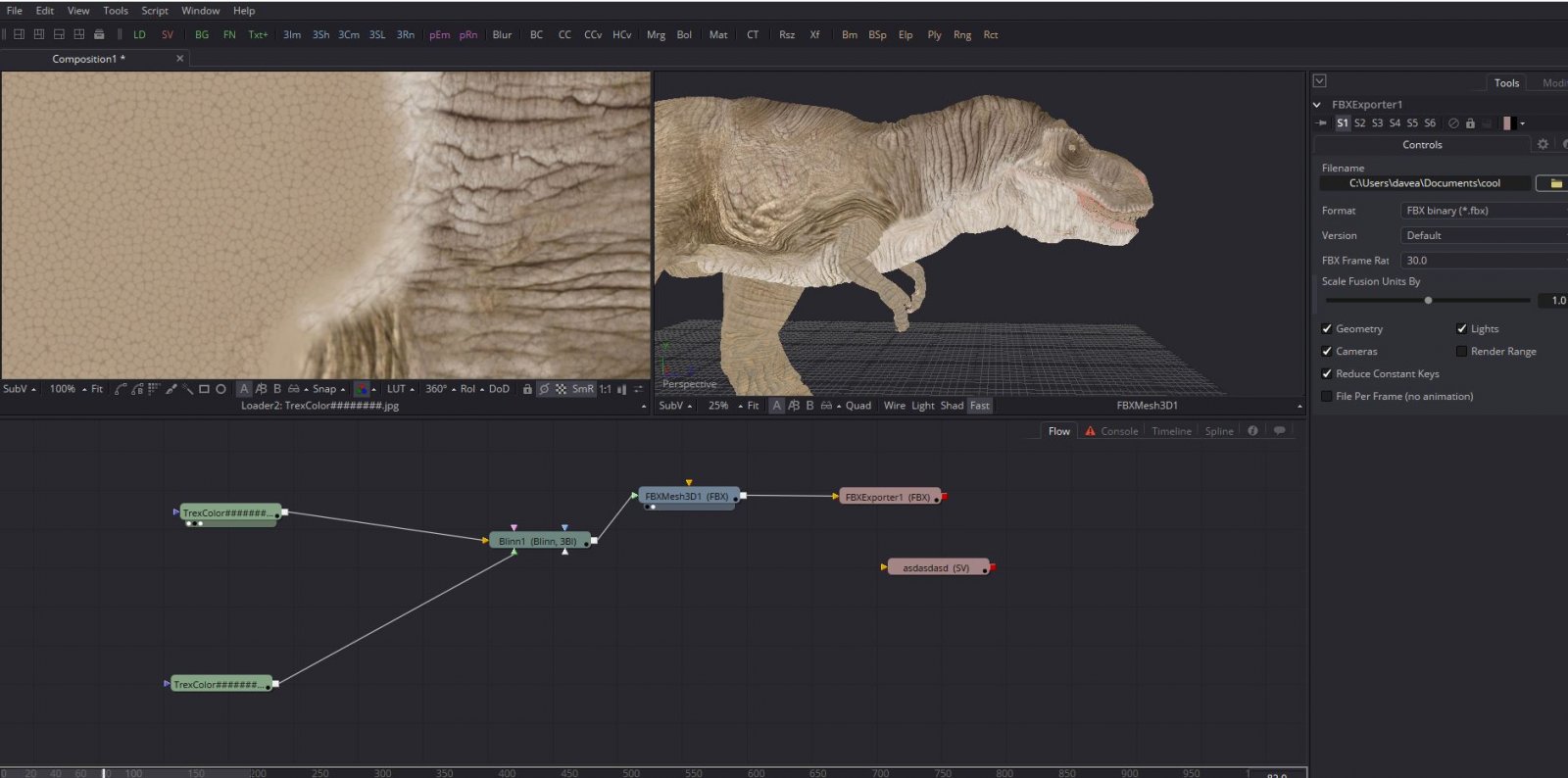1568x778 pixels.
Task: Toggle SmR in the left viewer toolbar
Action: click(x=583, y=389)
